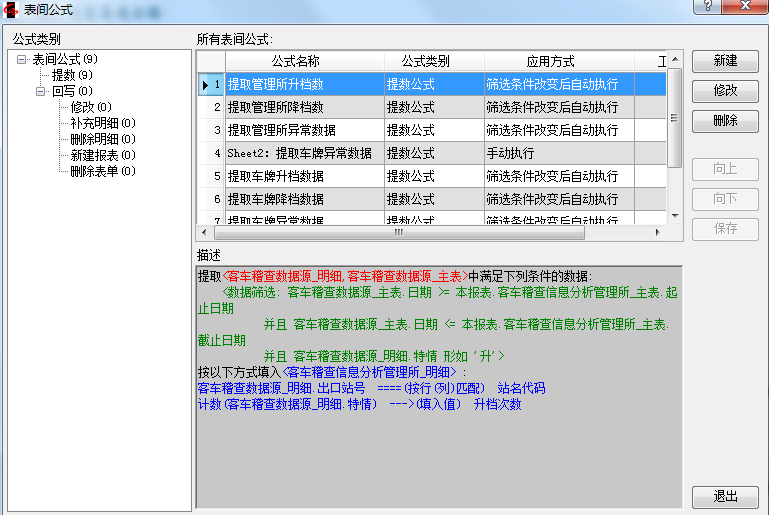Click the 应用方式 column header
The image size is (769, 515).
point(550,62)
